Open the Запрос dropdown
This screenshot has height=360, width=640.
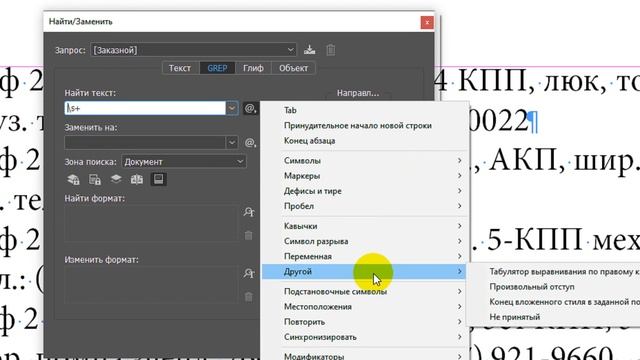tap(193, 50)
